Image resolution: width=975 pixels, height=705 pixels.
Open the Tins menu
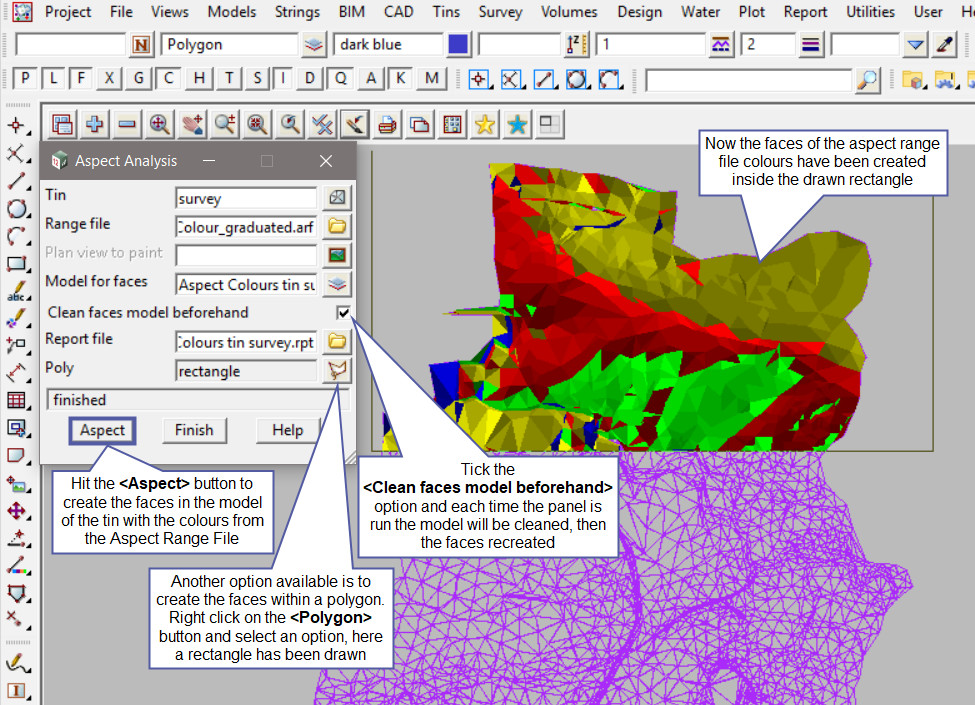447,12
